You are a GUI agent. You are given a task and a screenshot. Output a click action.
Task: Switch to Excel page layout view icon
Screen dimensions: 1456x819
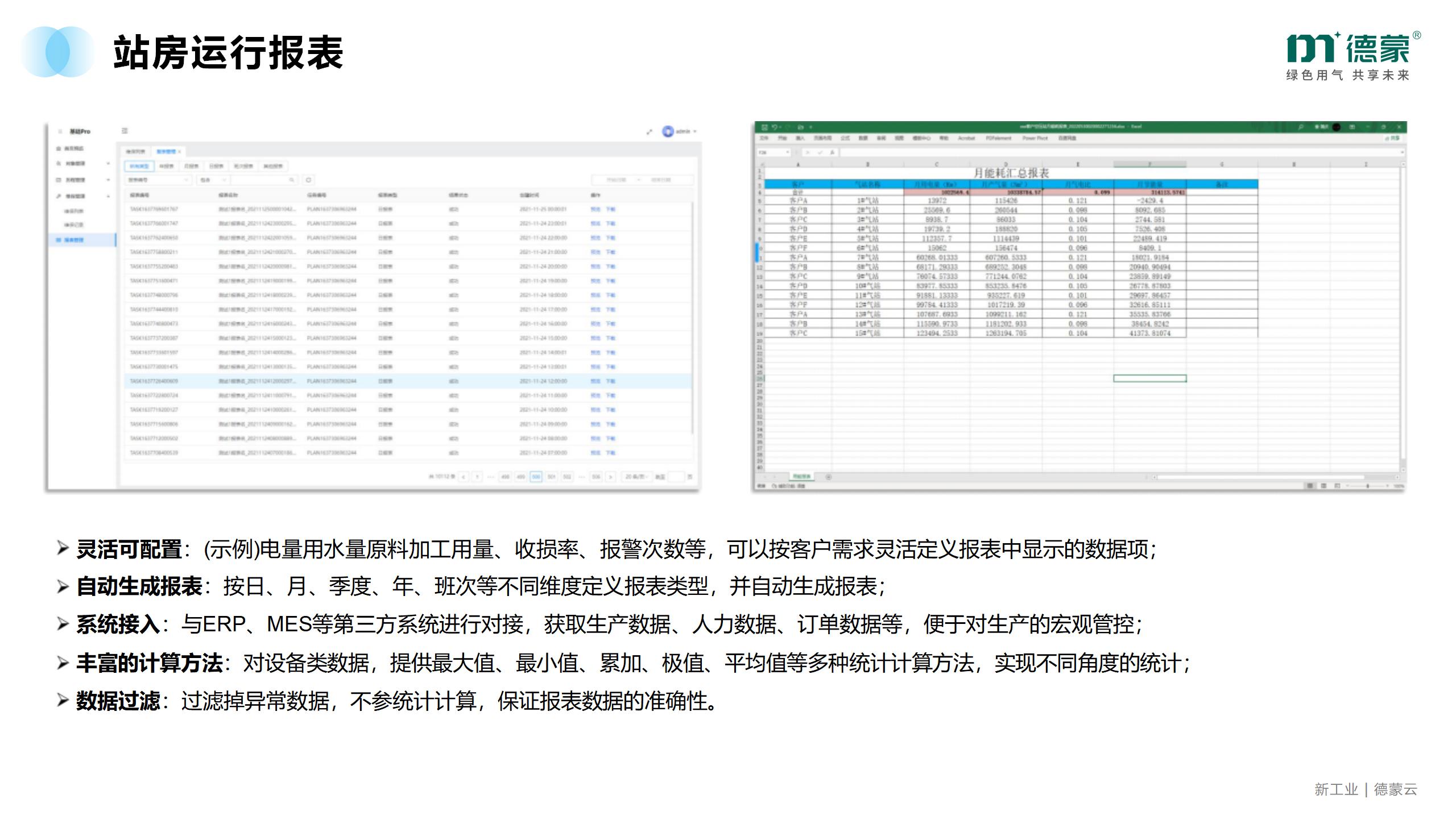pos(1324,486)
